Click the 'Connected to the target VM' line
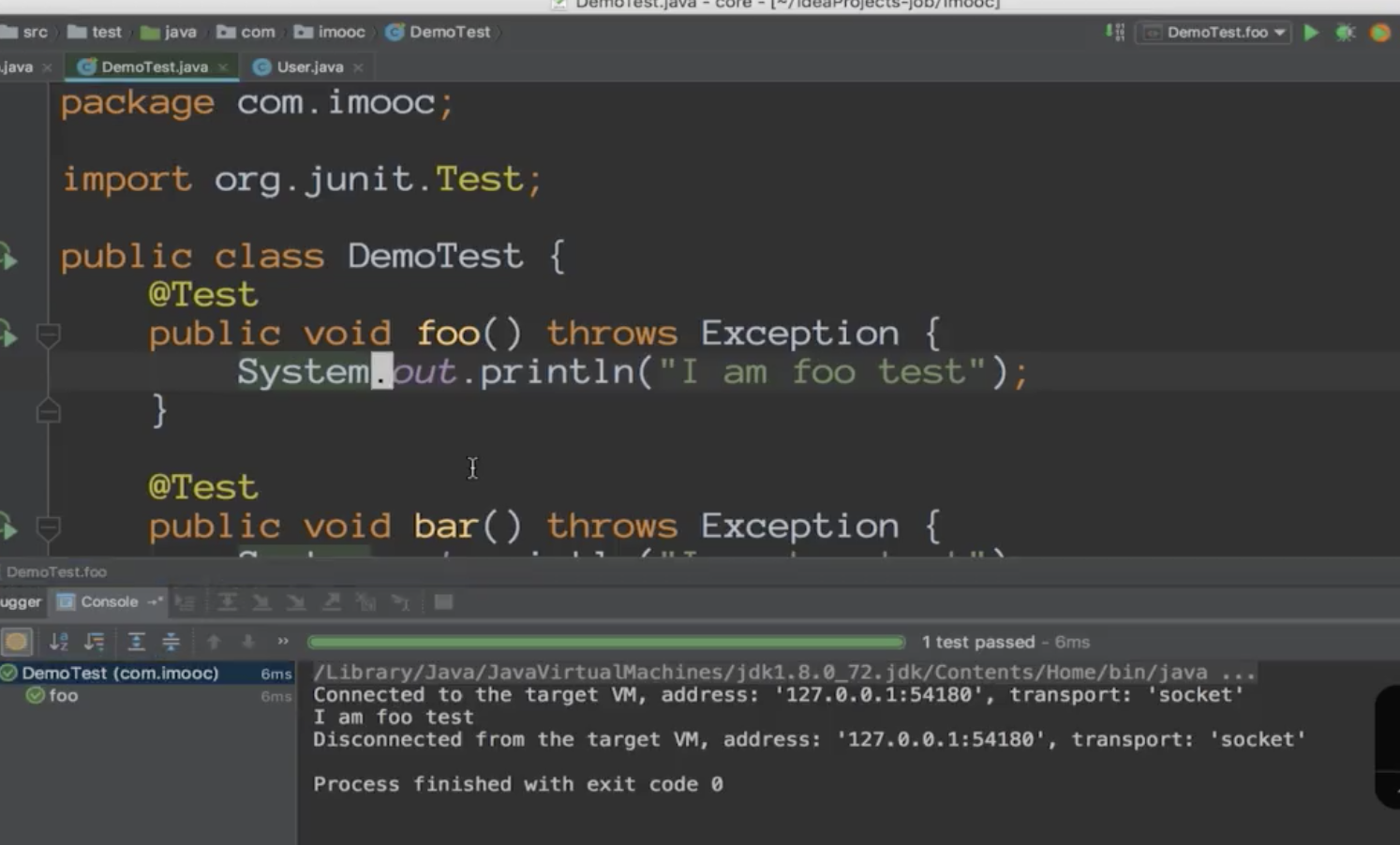This screenshot has height=845, width=1400. (x=779, y=695)
